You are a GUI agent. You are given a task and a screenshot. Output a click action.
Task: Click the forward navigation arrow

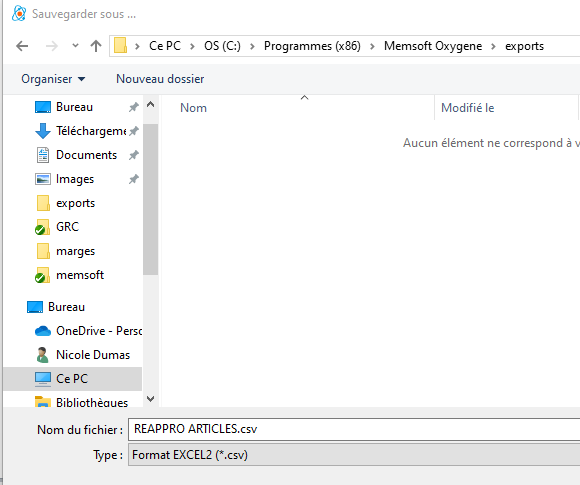(x=52, y=46)
